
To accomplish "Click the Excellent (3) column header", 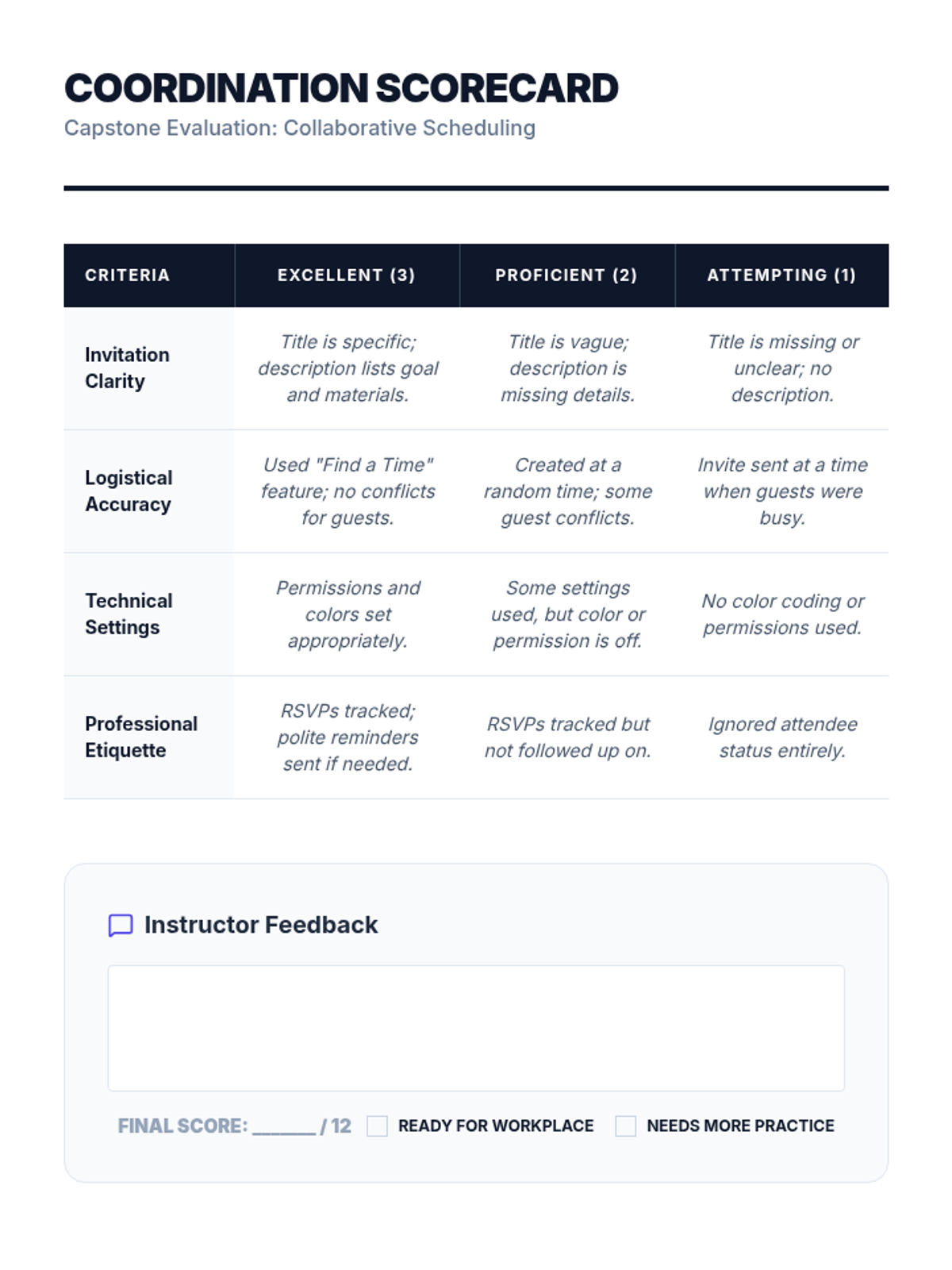I will point(347,275).
